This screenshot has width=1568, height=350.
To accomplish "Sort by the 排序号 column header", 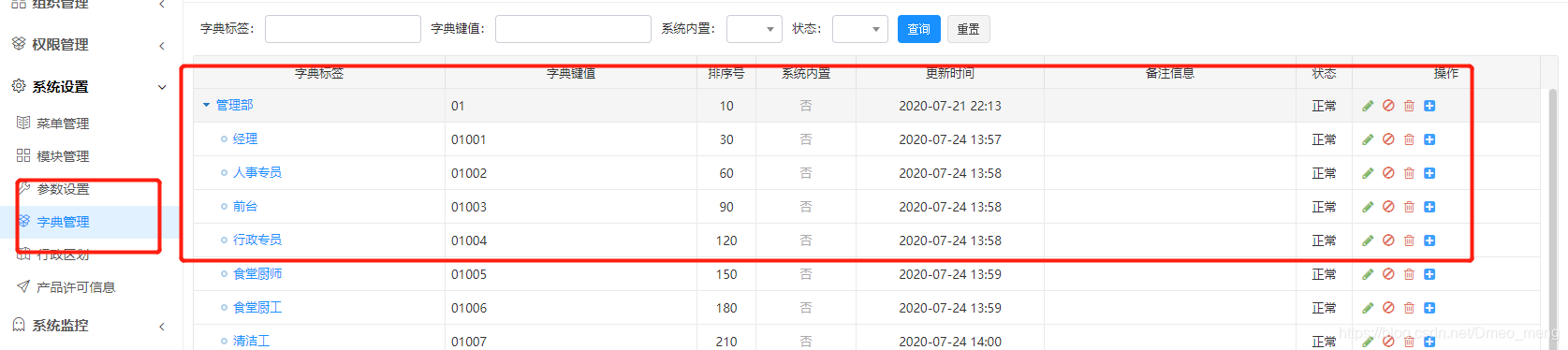I will [726, 73].
